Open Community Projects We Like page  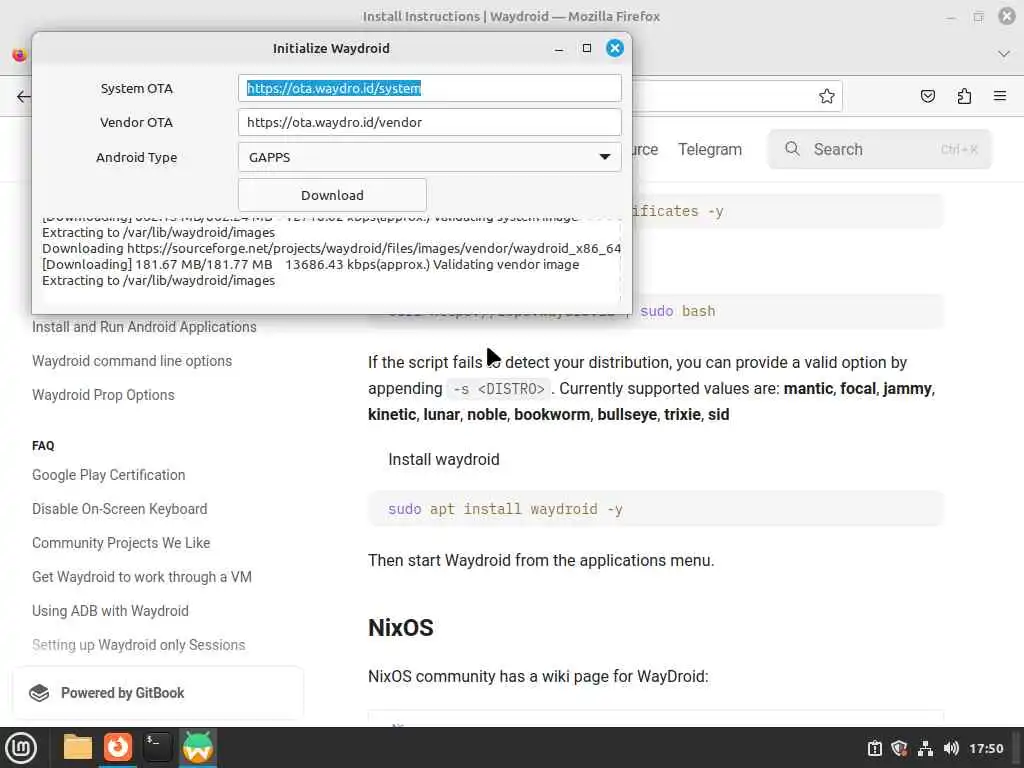pos(121,543)
